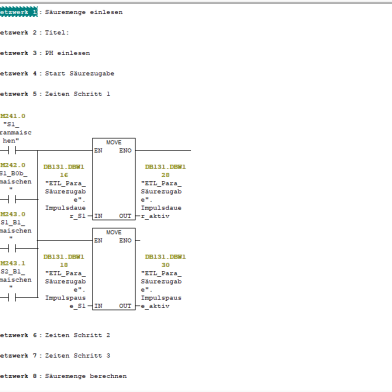Click the EN input of lower MOVE
Image resolution: width=392 pixels, height=392 pixels.
click(98, 241)
